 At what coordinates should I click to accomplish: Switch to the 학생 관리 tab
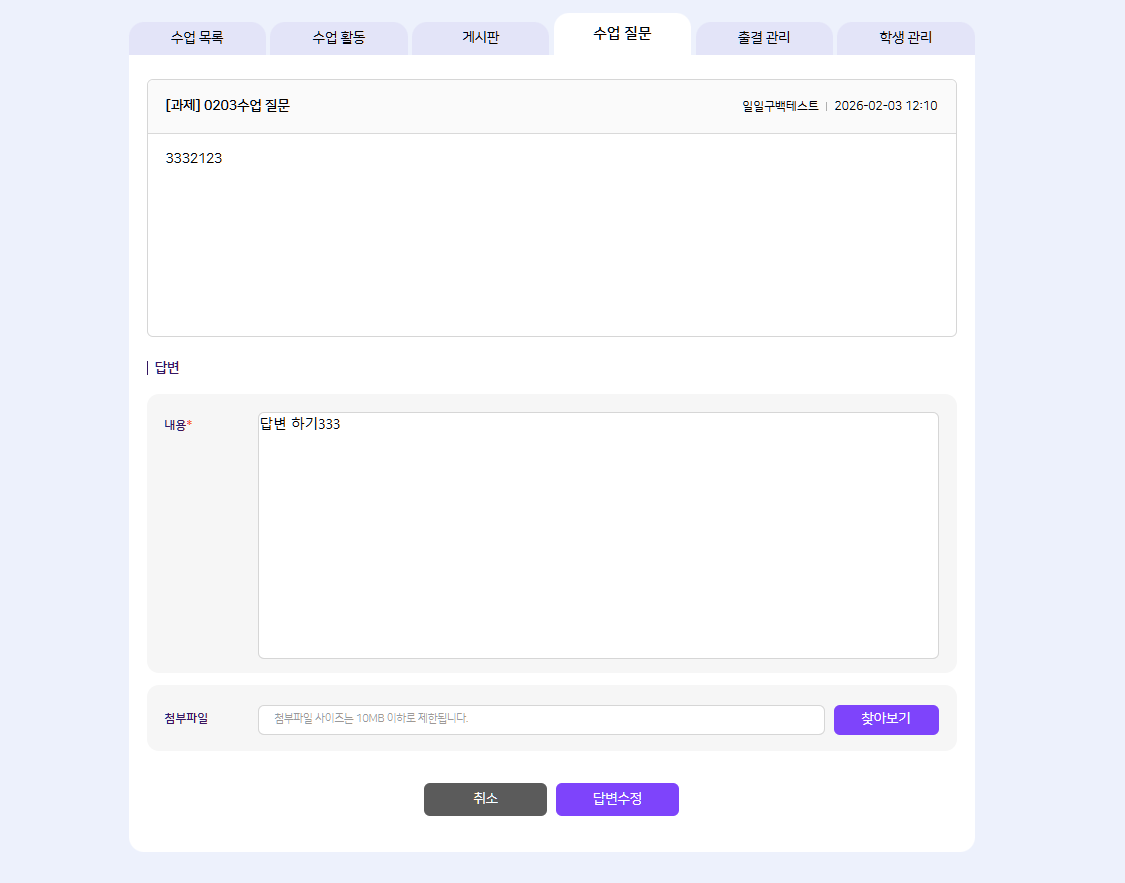pyautogui.click(x=905, y=38)
